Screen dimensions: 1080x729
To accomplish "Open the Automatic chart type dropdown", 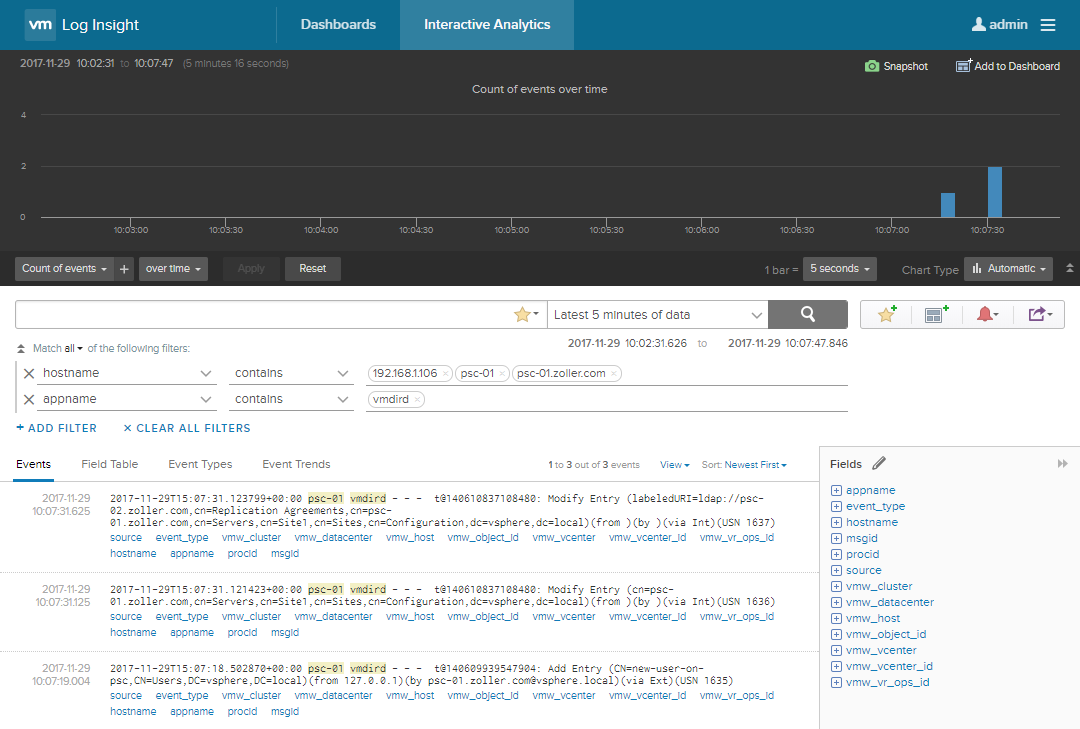I will click(x=1008, y=268).
